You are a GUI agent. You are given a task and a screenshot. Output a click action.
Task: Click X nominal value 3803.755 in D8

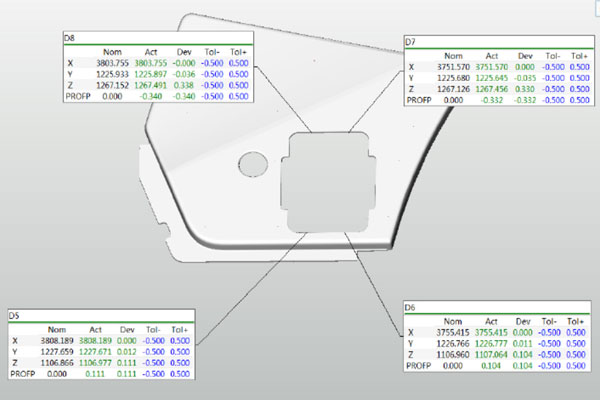(111, 61)
